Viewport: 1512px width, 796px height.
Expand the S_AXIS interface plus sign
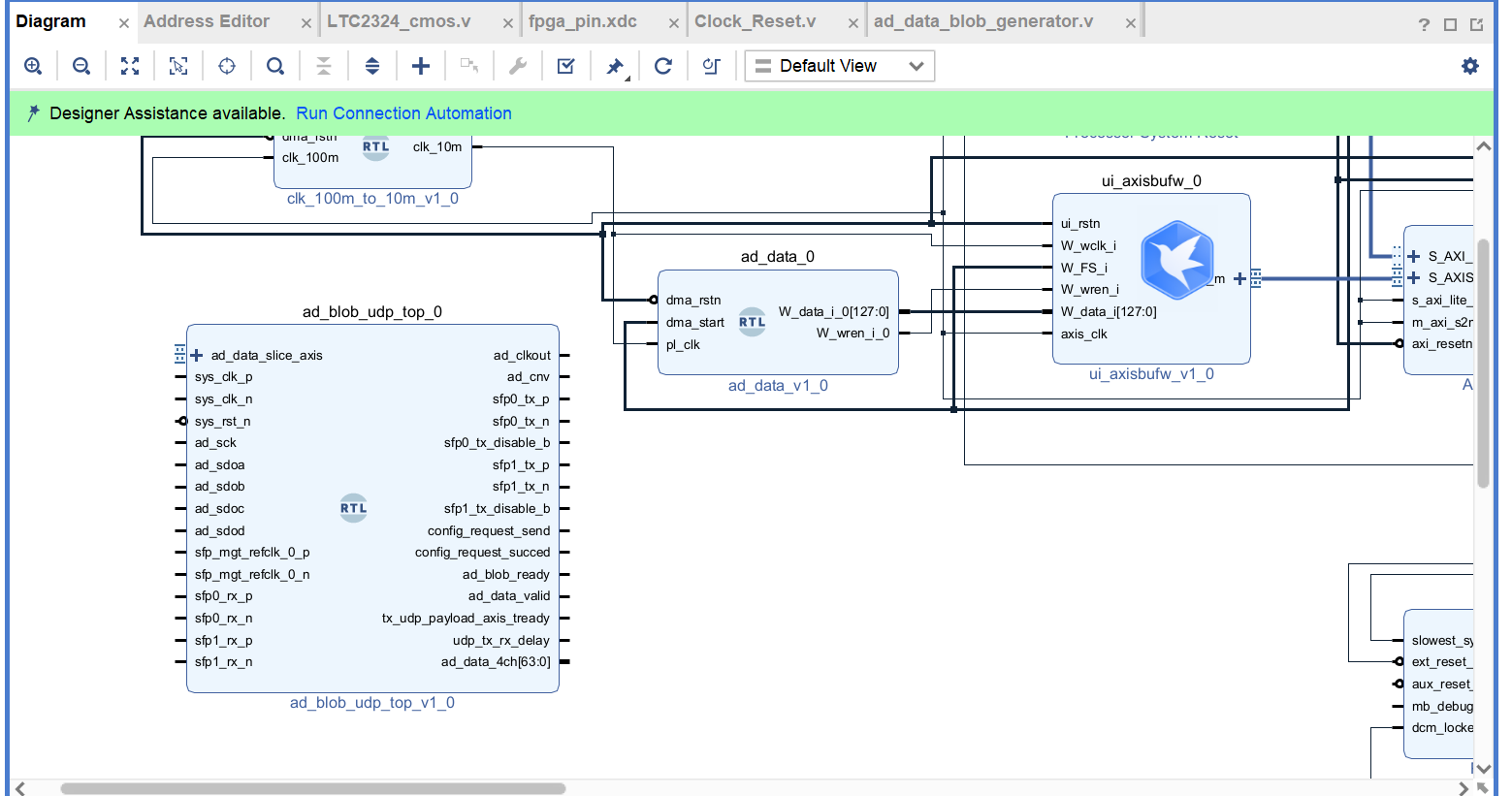1414,278
